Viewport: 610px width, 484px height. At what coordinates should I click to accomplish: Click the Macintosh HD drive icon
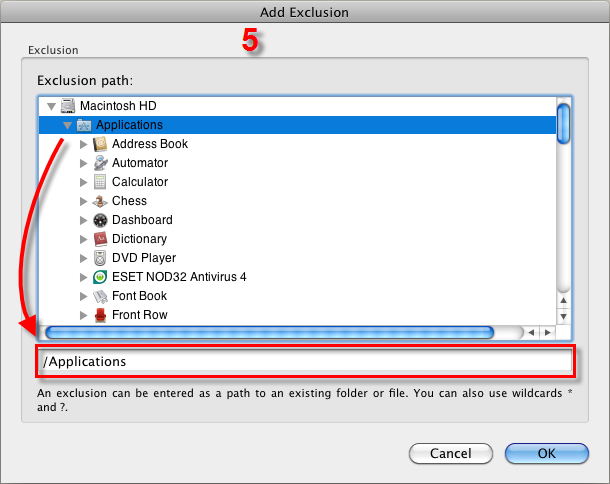tap(68, 105)
